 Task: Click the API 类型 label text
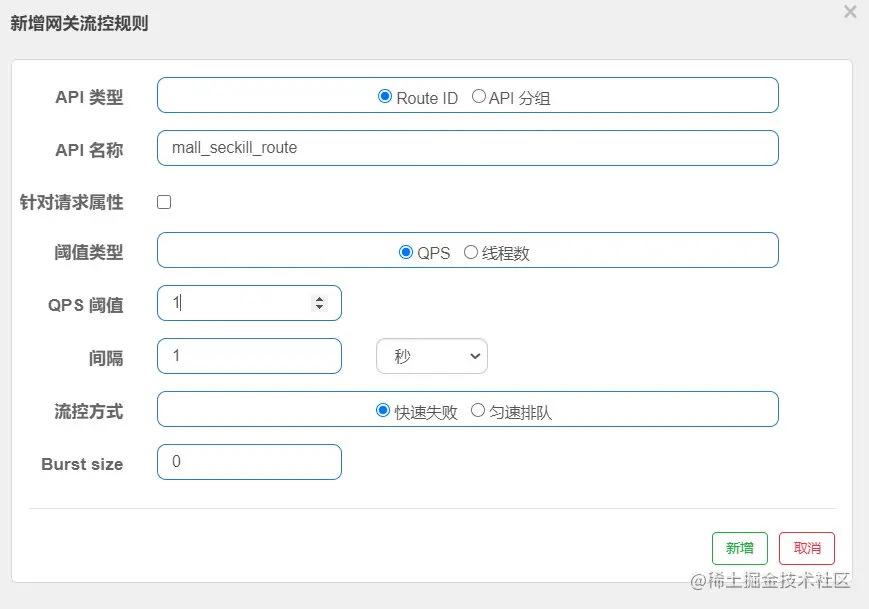click(x=89, y=97)
